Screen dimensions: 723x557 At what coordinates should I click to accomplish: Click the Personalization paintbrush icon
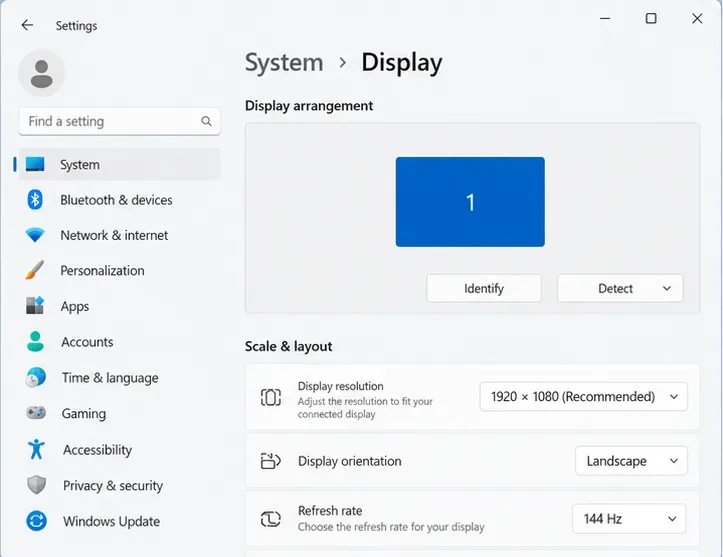(x=35, y=270)
